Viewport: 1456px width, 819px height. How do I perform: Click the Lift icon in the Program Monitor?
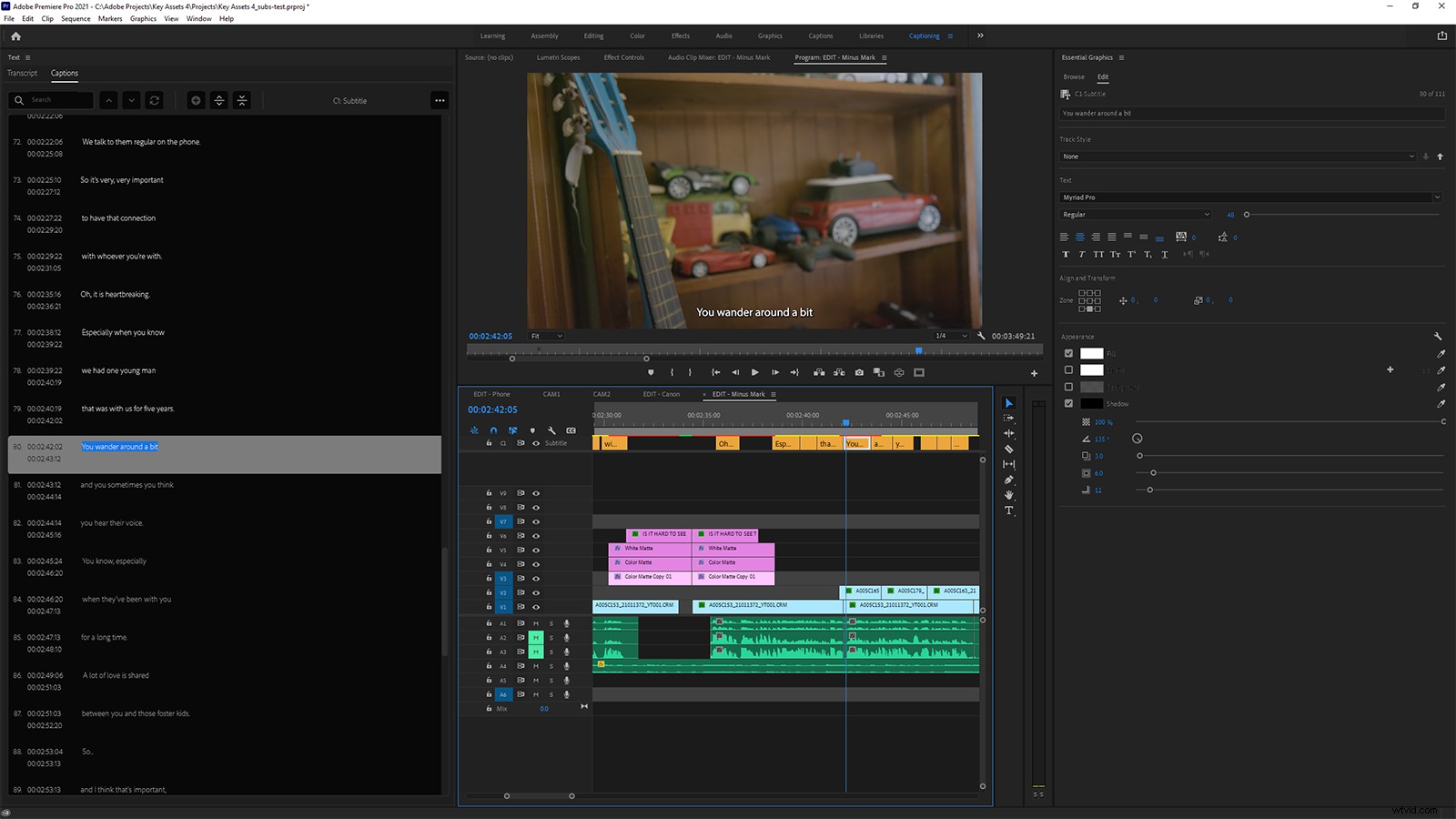tap(818, 372)
